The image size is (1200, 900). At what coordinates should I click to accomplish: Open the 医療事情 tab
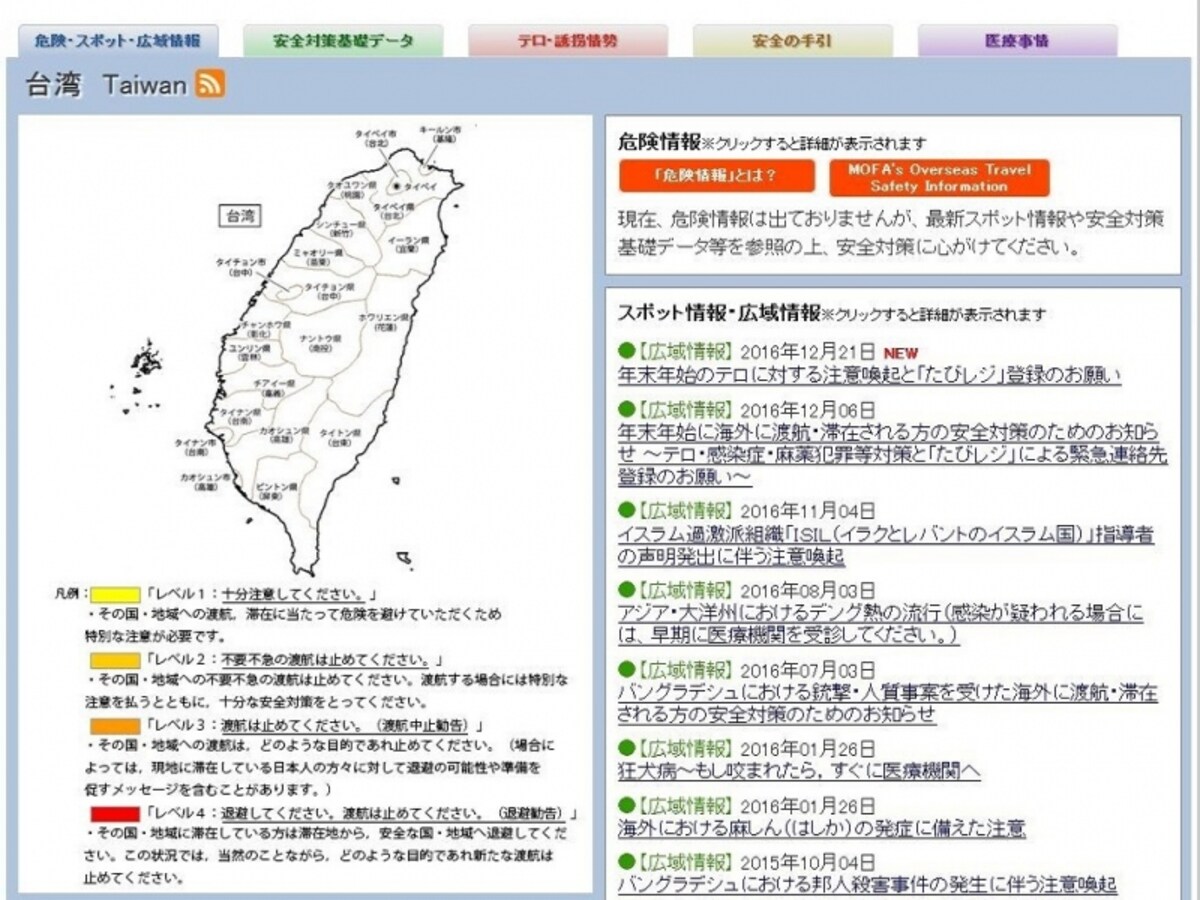point(1017,42)
